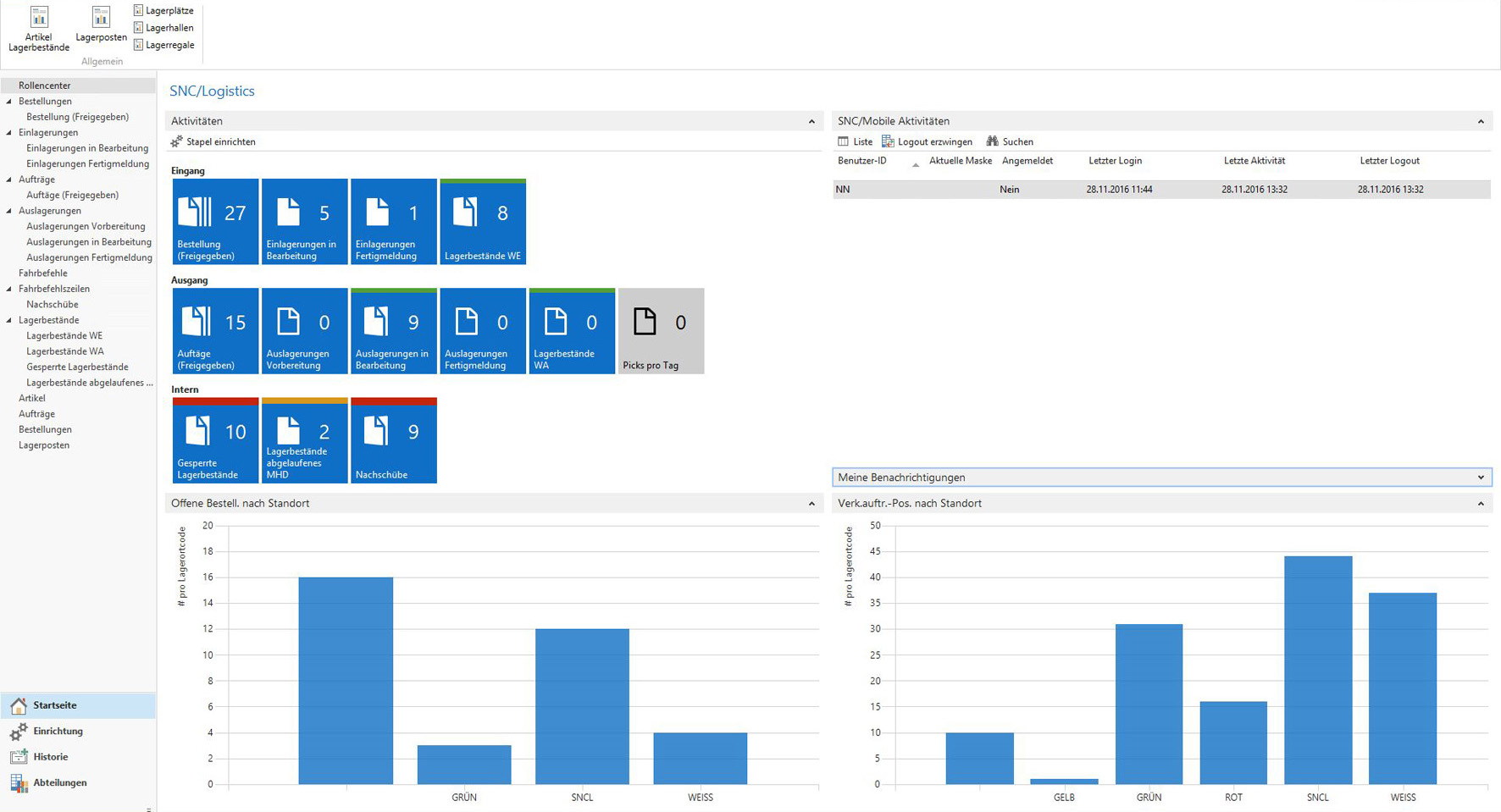Open Fahrbefehle in navigation tree
Screen dimensions: 1501x812
[x=42, y=273]
